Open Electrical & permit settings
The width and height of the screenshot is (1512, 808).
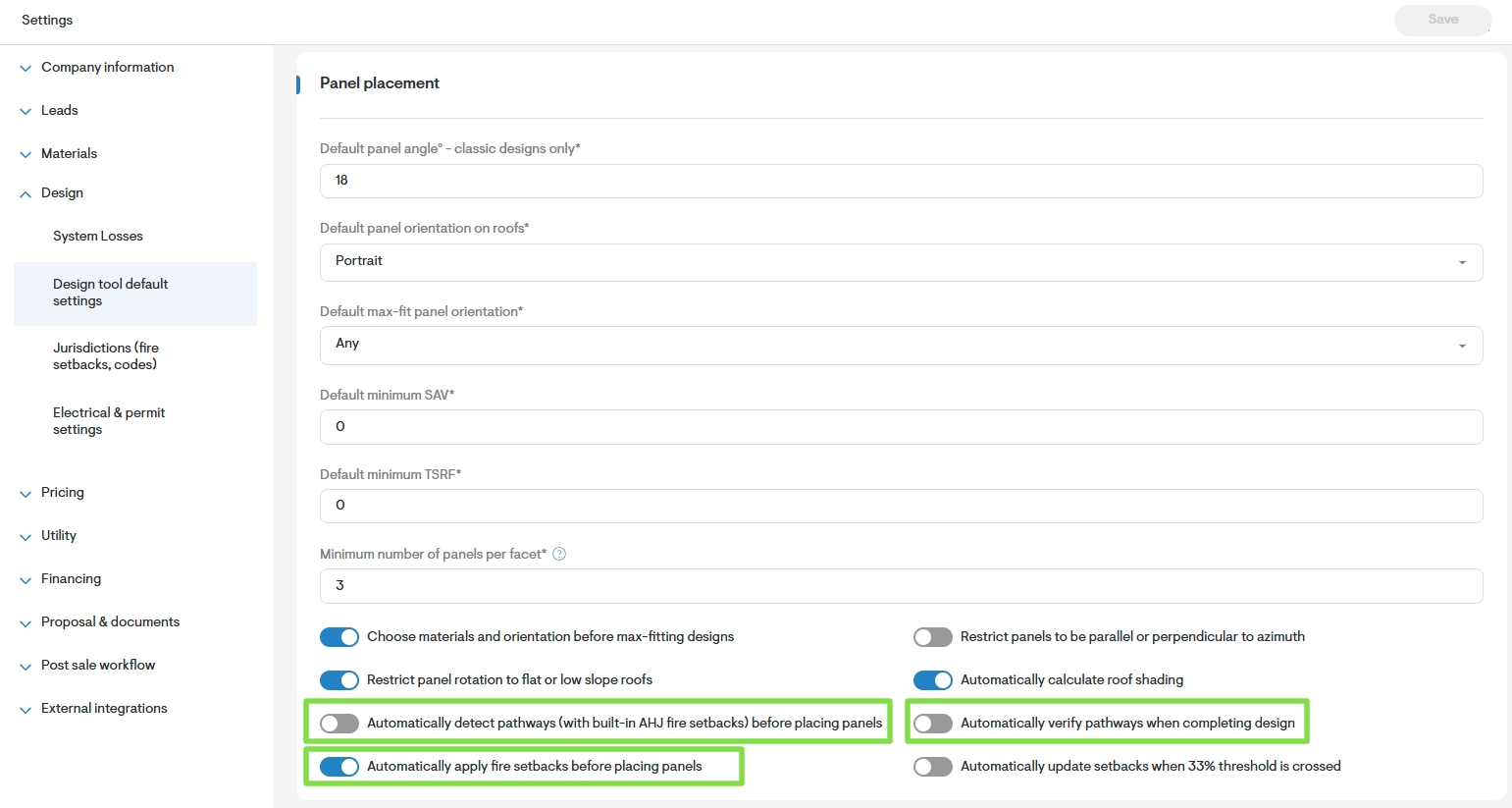coord(109,421)
